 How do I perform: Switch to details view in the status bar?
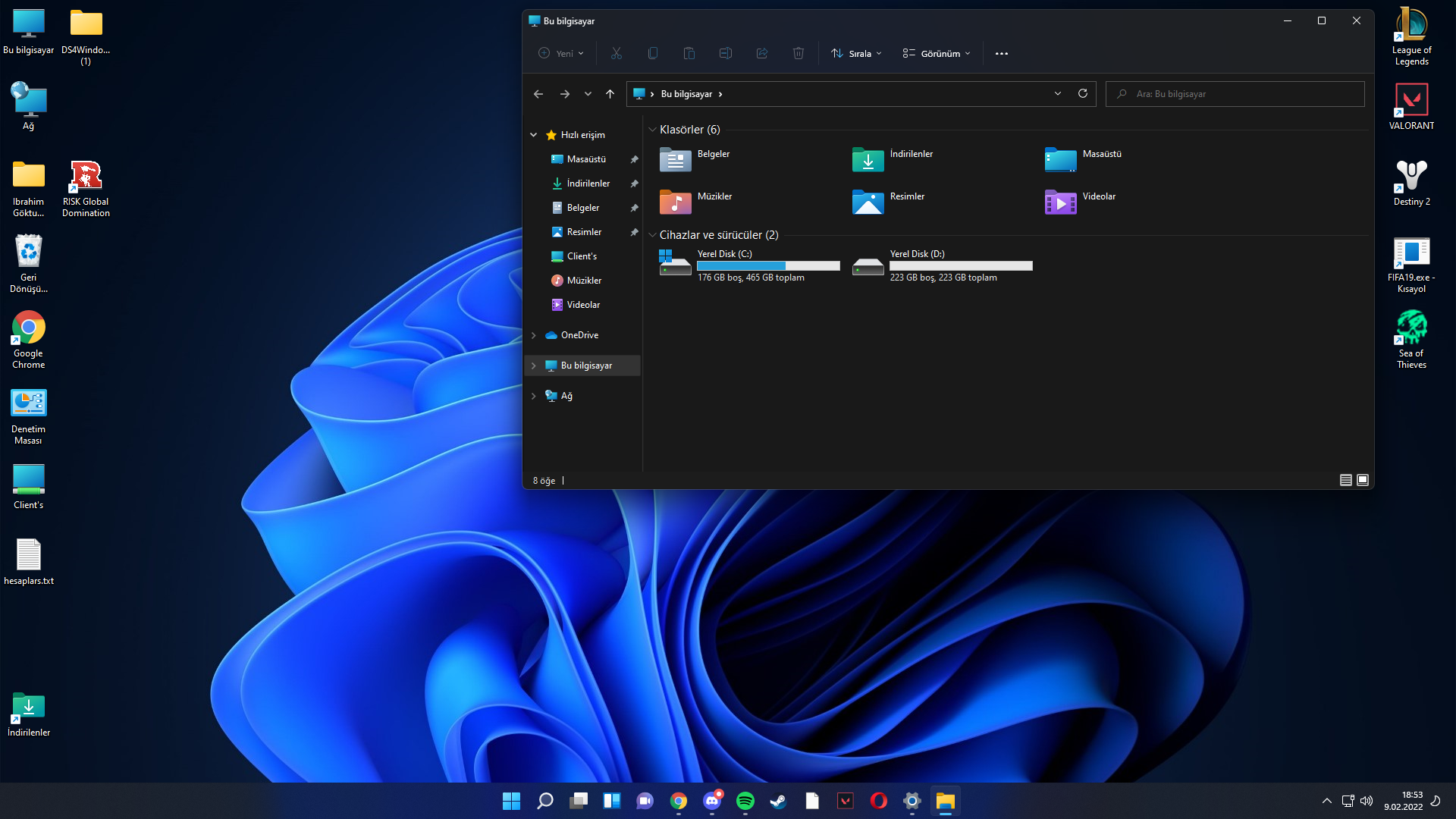click(x=1345, y=480)
